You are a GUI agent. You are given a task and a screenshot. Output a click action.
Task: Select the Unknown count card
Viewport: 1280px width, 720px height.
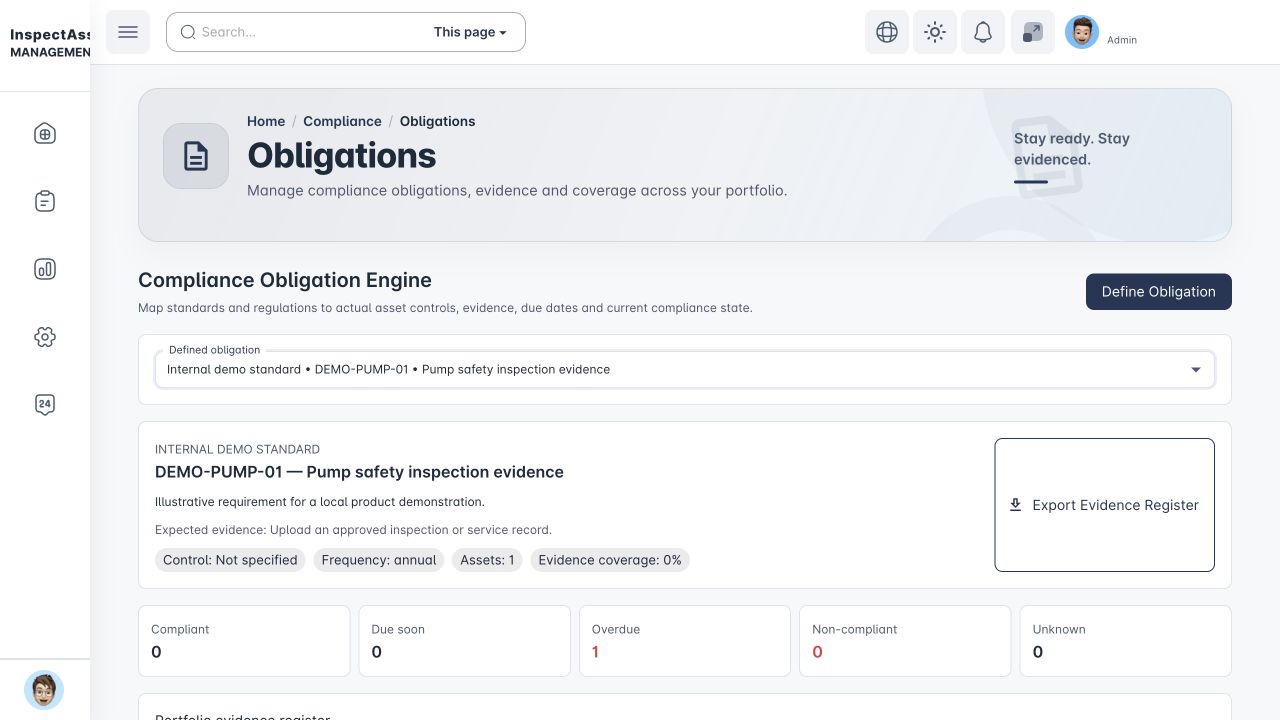coord(1126,641)
